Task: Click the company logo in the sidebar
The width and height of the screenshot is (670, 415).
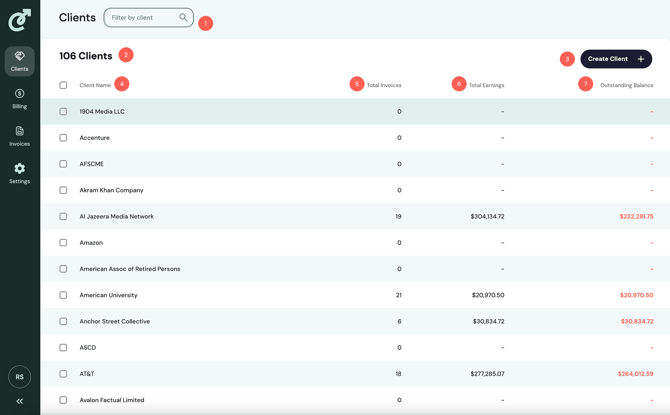Action: point(19,19)
